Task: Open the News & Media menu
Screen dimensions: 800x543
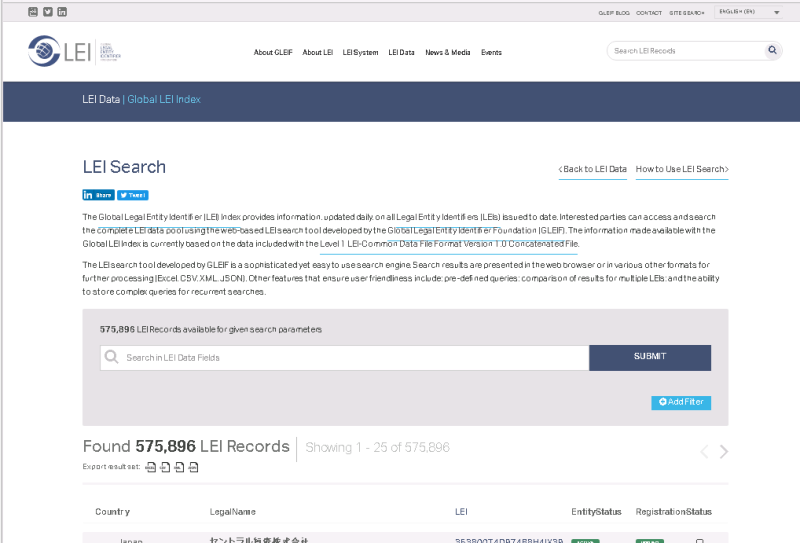Action: click(447, 52)
